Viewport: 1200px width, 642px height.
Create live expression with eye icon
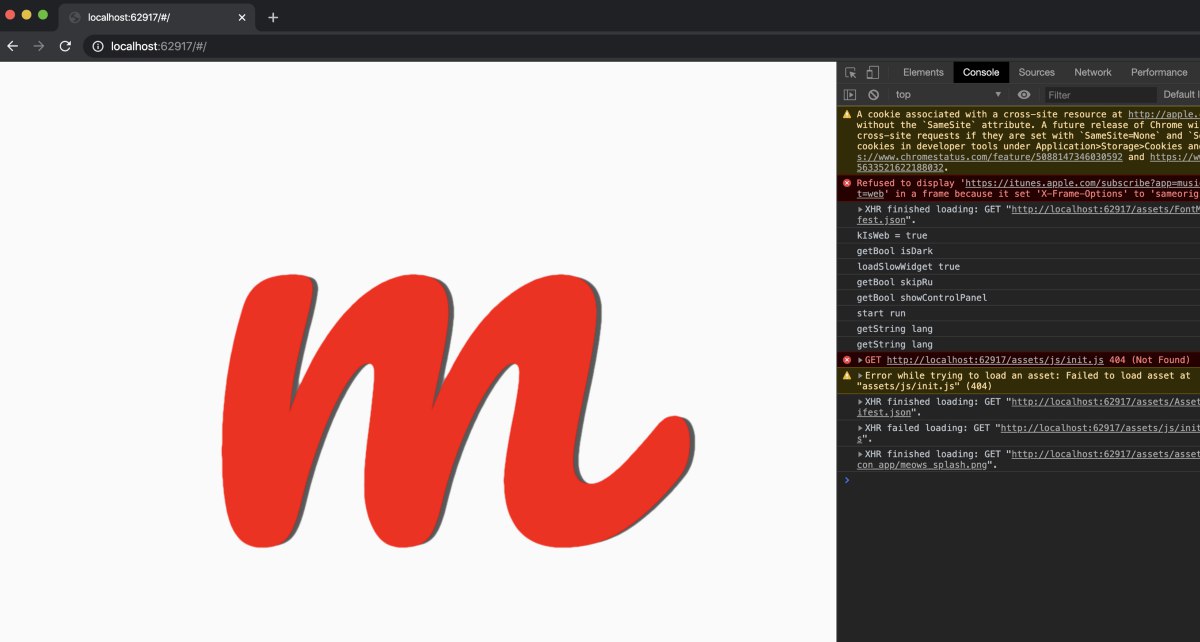[x=1024, y=94]
